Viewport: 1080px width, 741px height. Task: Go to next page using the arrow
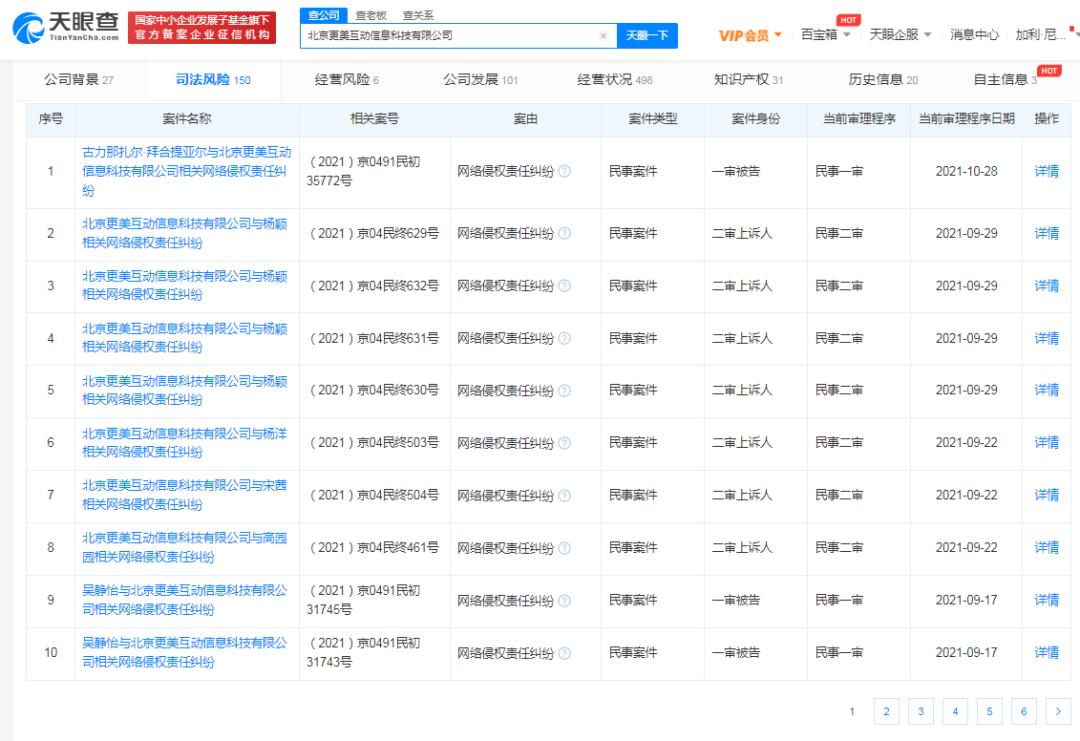(x=1057, y=711)
